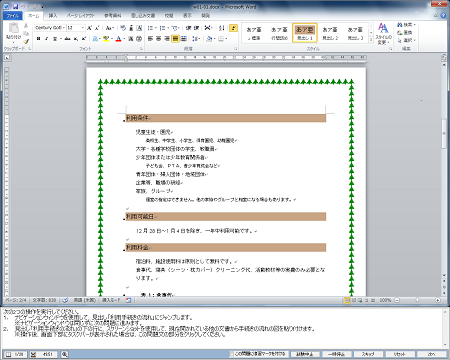Select the Format Painter brush icon
This screenshot has height=360, width=450.
pos(26,41)
